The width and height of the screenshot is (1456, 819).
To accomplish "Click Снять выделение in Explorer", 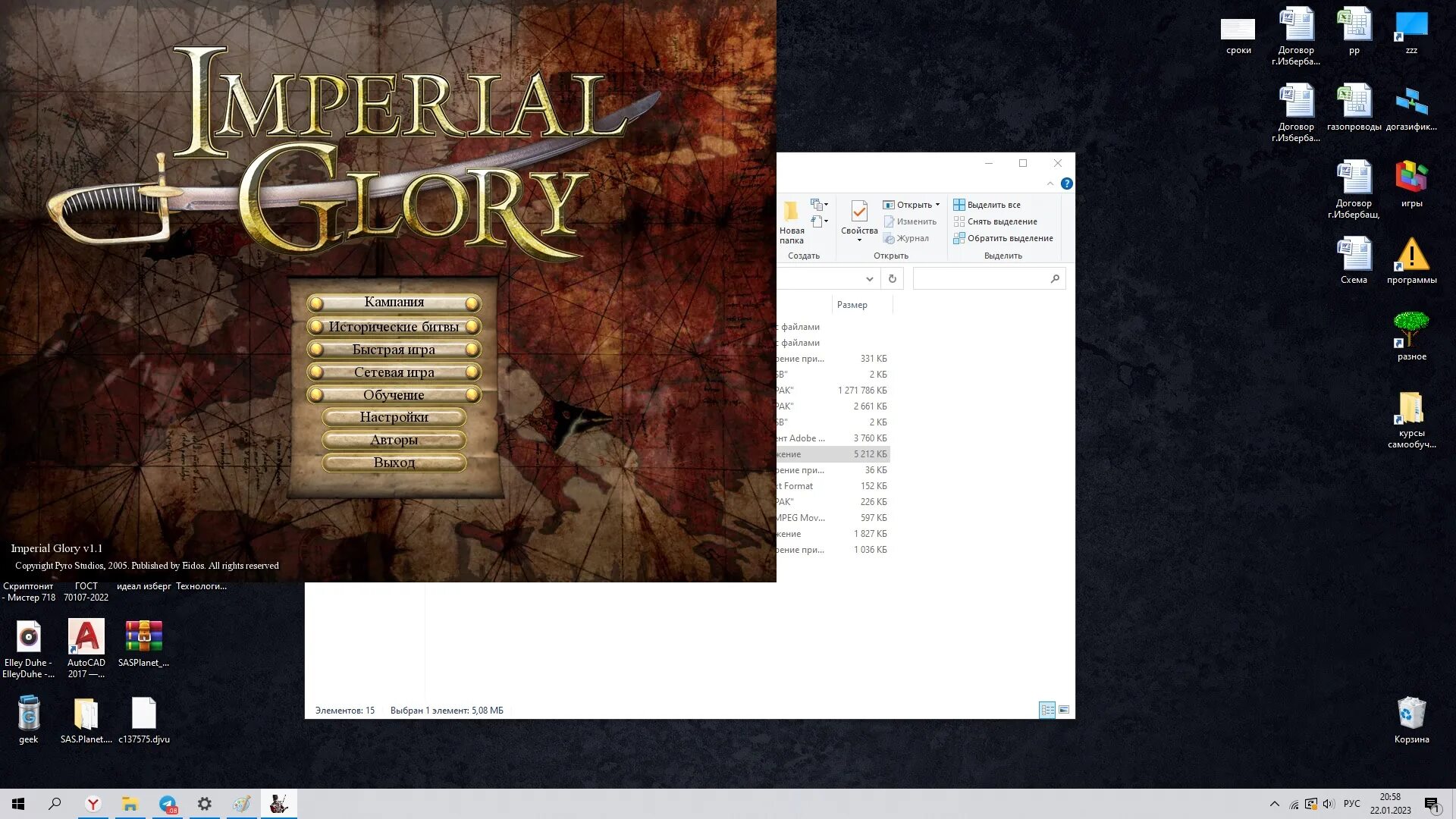I will click(995, 221).
